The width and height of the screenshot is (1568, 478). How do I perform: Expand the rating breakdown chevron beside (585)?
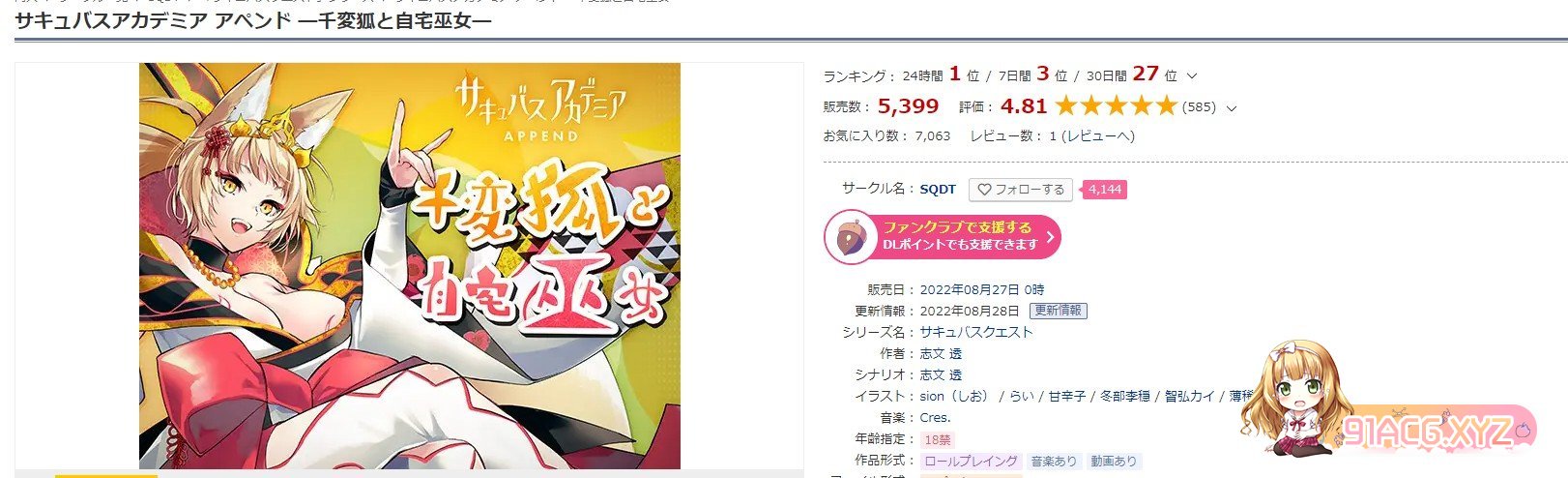point(1231,107)
